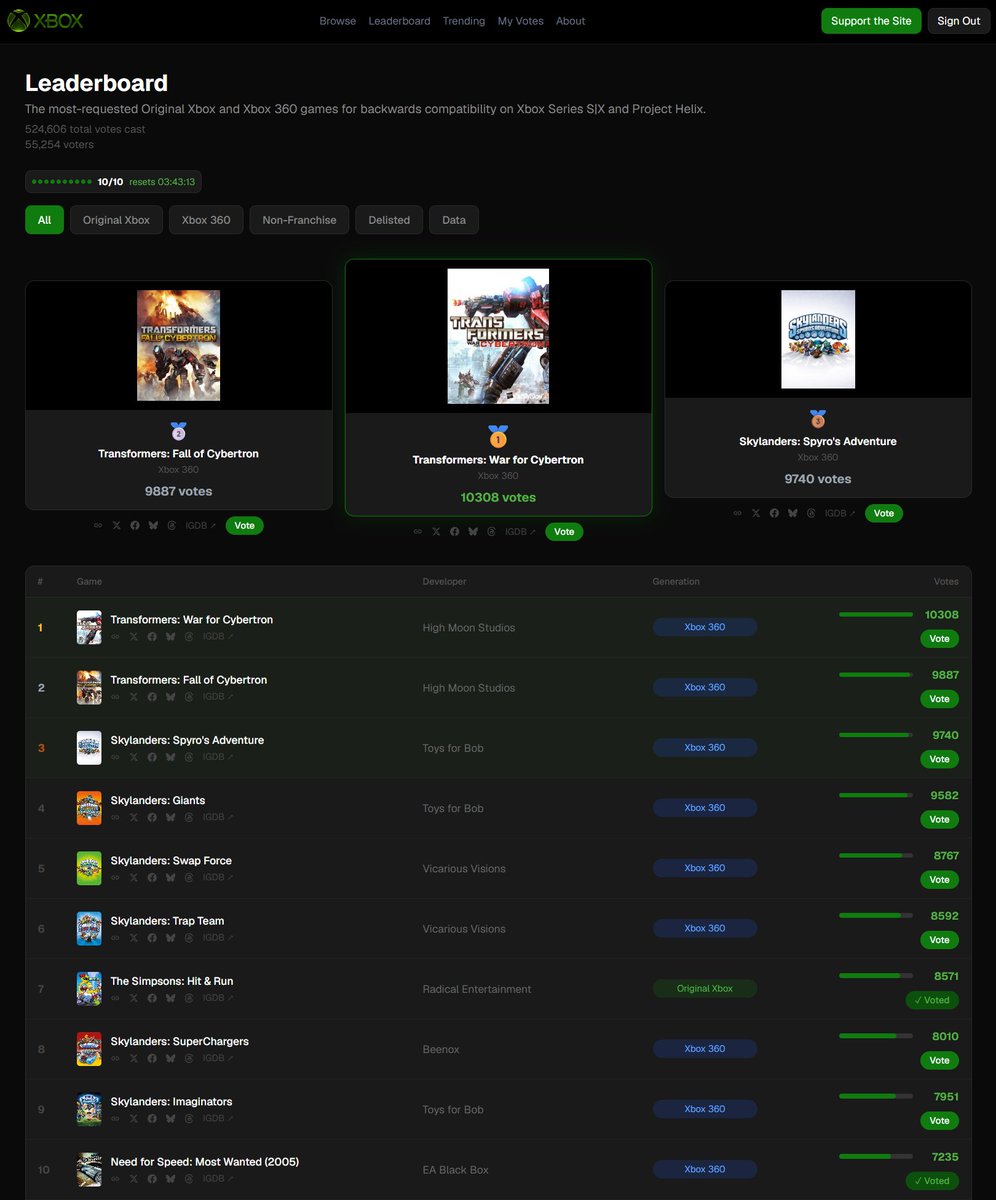View My Votes page
Viewport: 996px width, 1200px height.
(520, 21)
